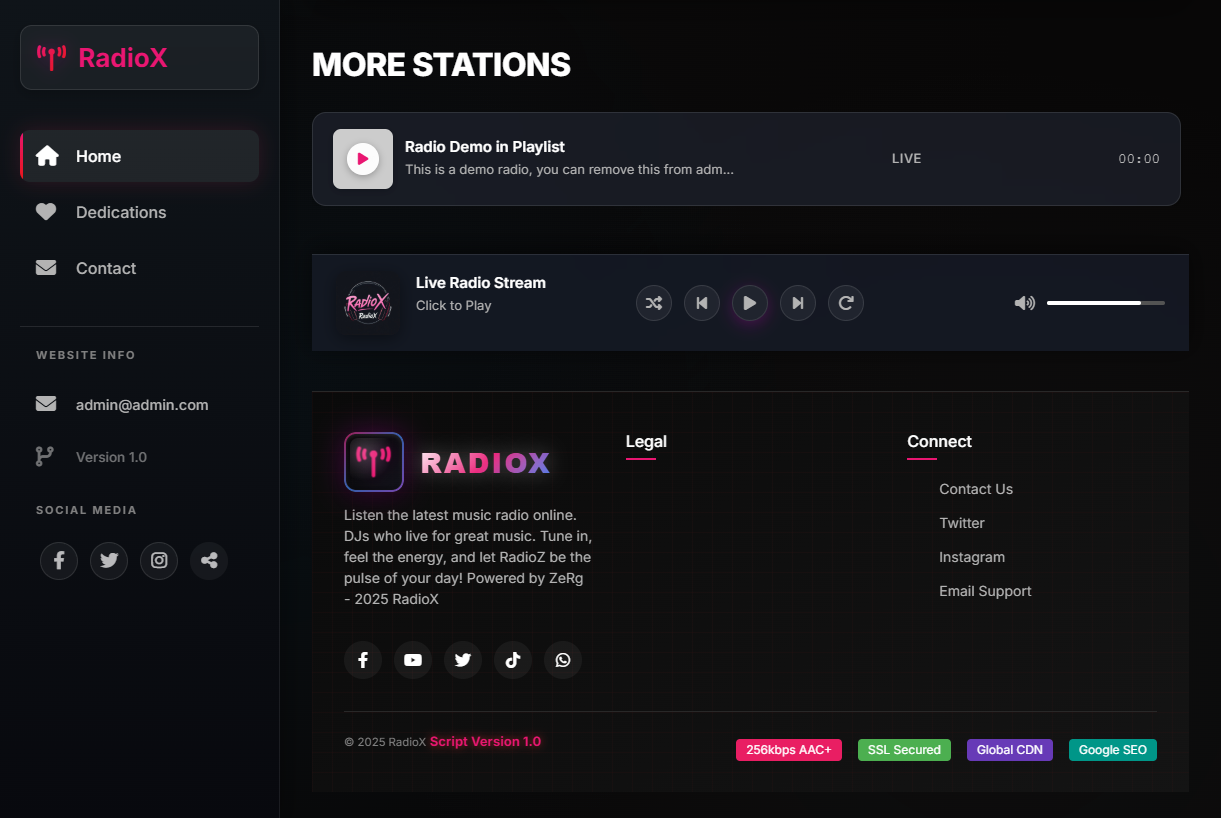Open the Contact menu item in the sidebar
Screen dimensions: 1221x818
point(105,268)
